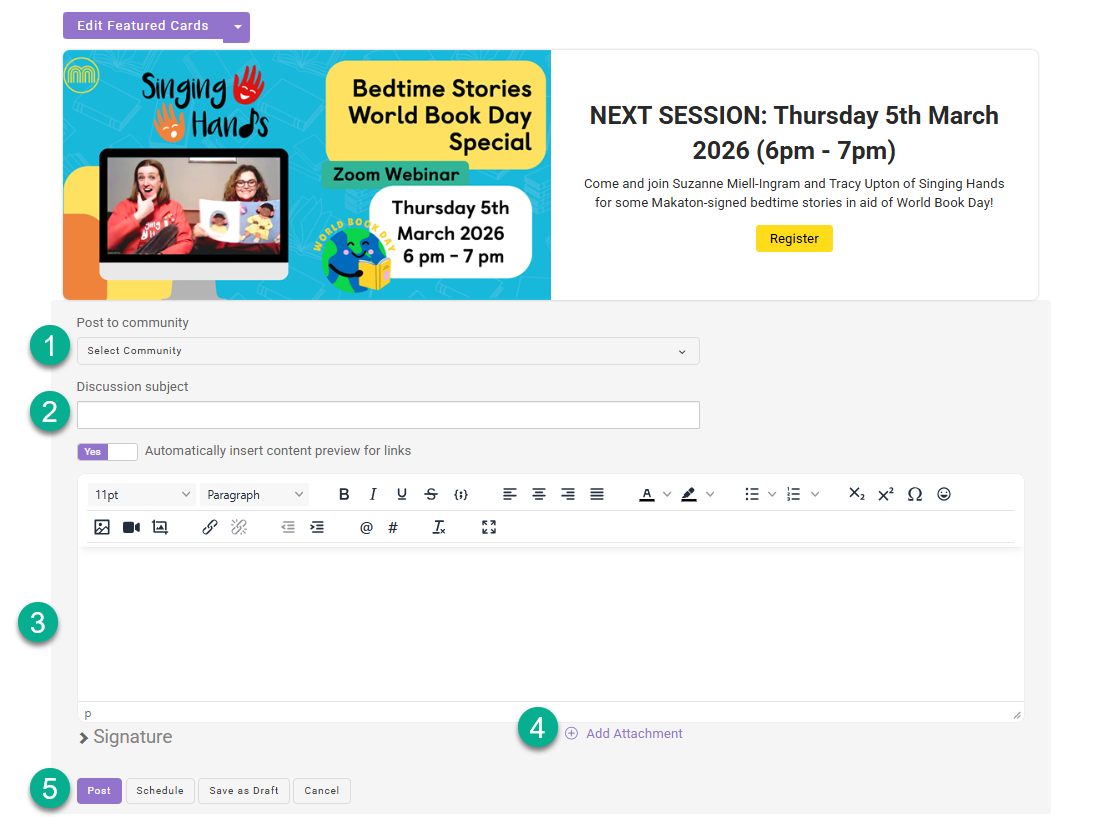Viewport: 1101px width, 838px height.
Task: Open text color dropdown arrow
Action: pos(667,495)
